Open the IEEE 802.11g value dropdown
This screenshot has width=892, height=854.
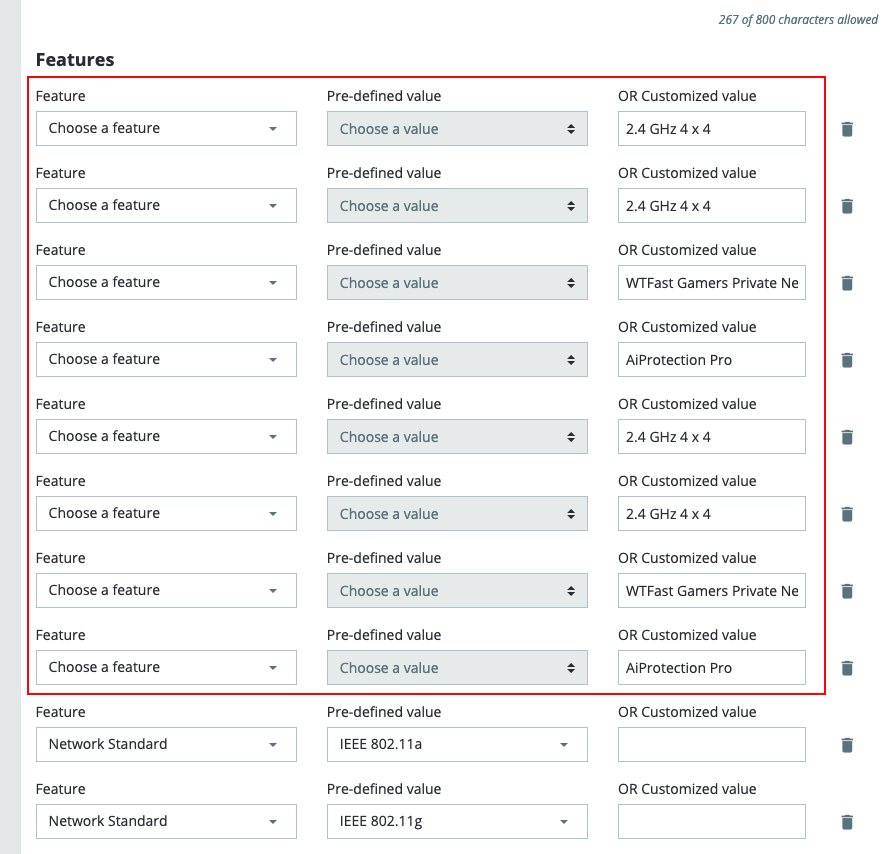click(457, 822)
